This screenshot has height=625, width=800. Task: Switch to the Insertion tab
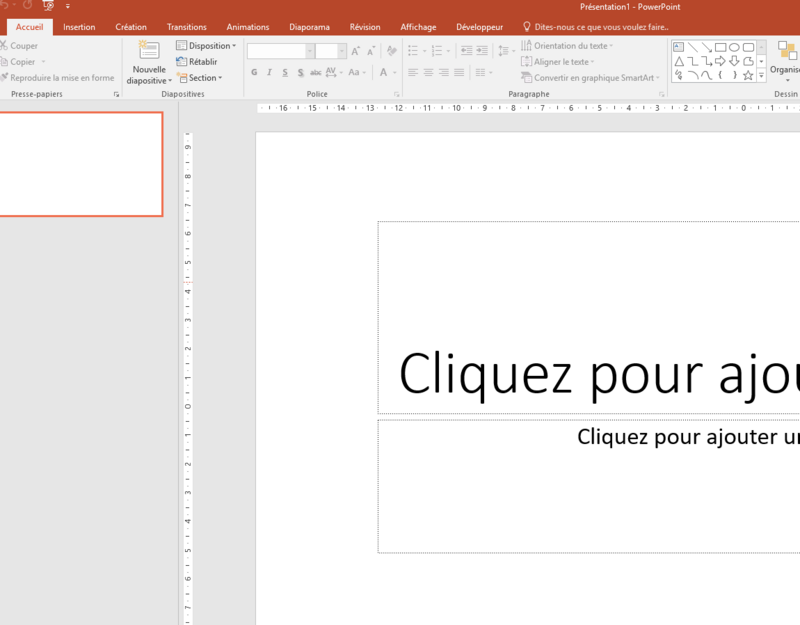point(79,27)
